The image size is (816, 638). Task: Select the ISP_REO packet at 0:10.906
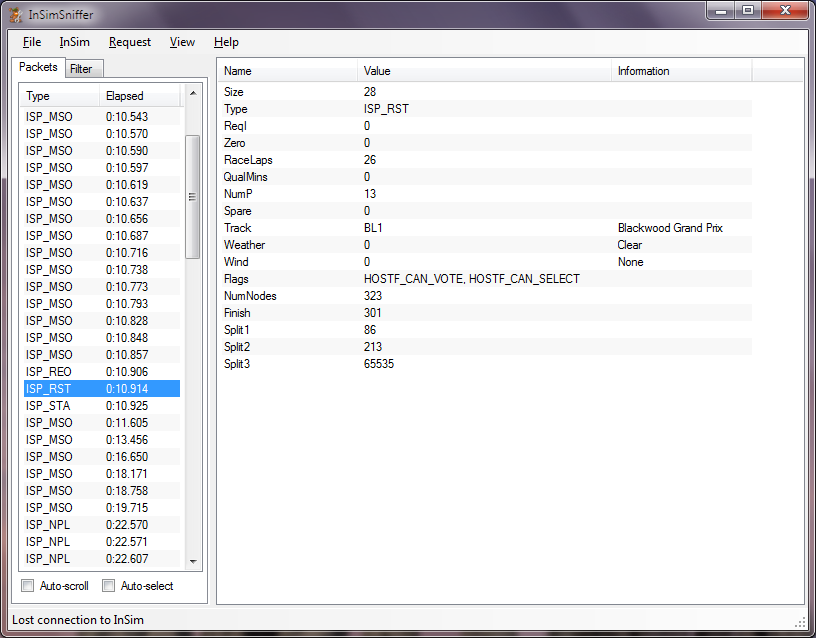(x=102, y=372)
